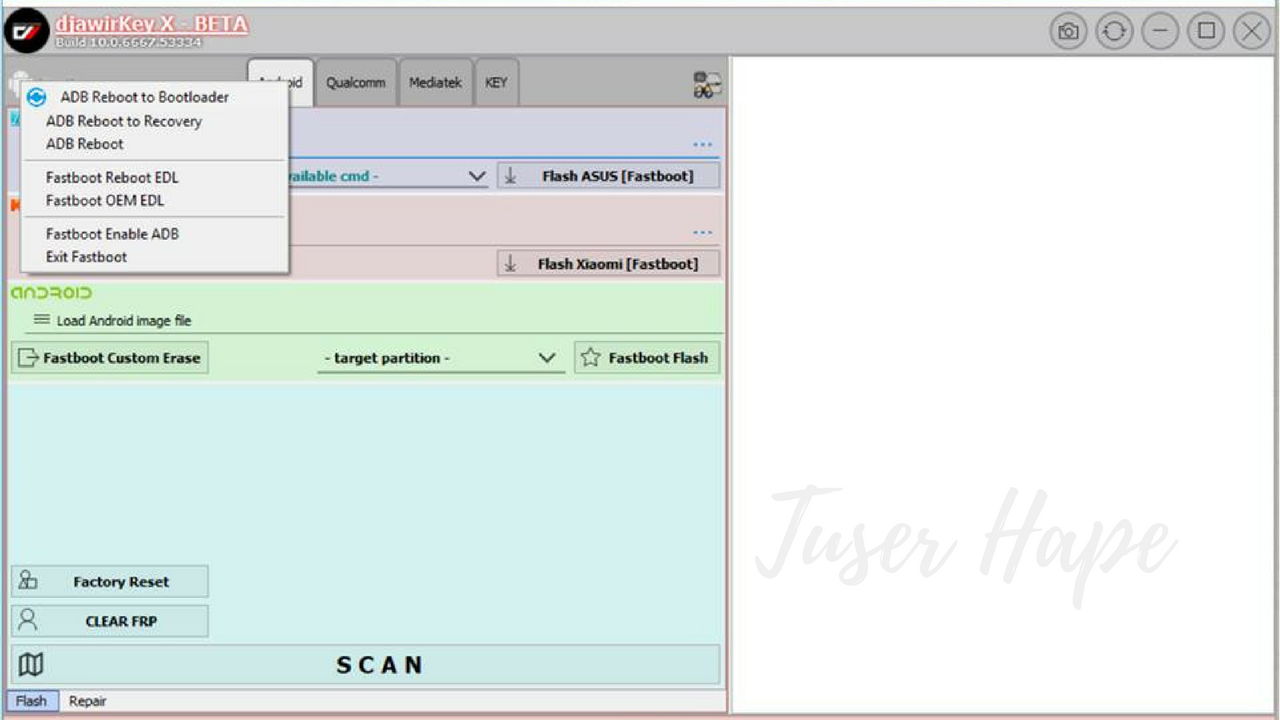The height and width of the screenshot is (720, 1280).
Task: Click the Android logo label
Action: (x=51, y=293)
